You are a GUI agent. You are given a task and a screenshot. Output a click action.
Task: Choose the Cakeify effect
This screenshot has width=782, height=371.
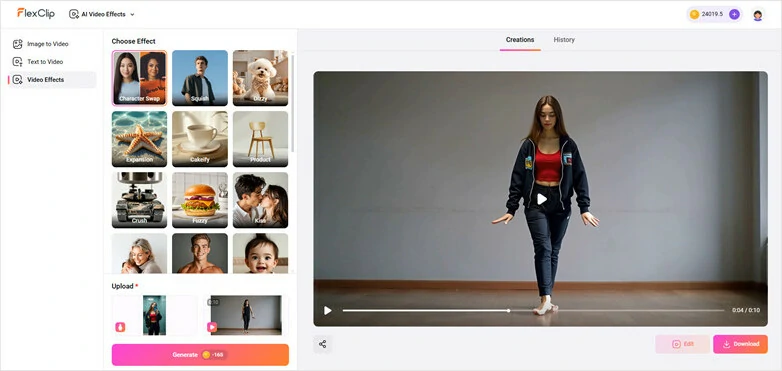coord(200,139)
